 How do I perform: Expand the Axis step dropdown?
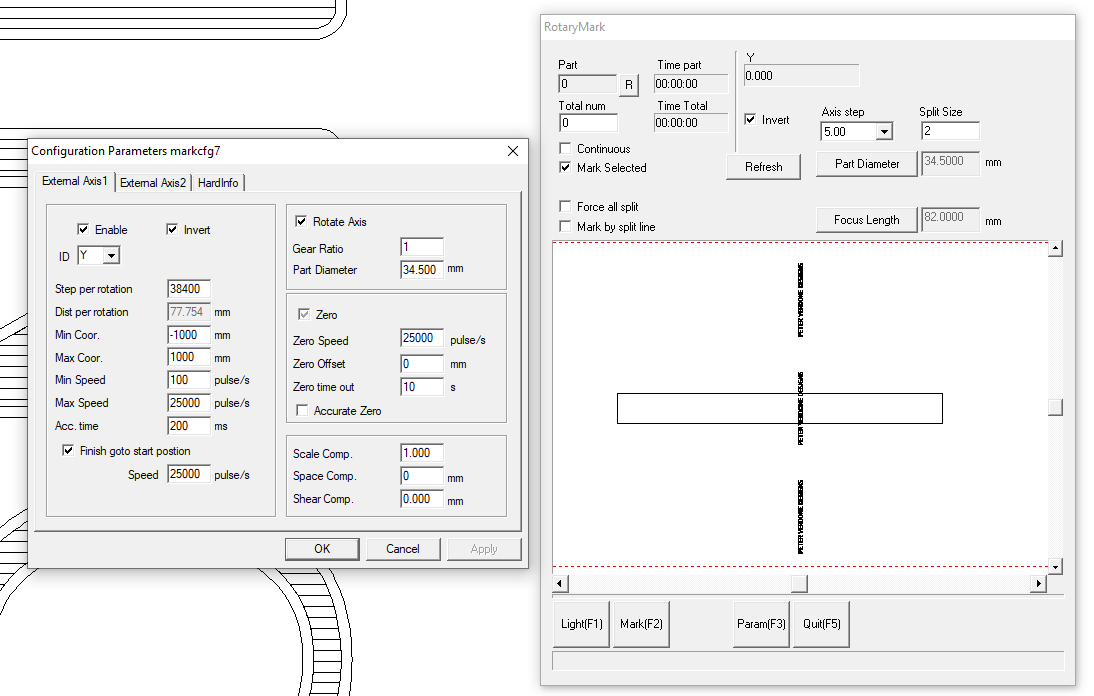[x=883, y=132]
